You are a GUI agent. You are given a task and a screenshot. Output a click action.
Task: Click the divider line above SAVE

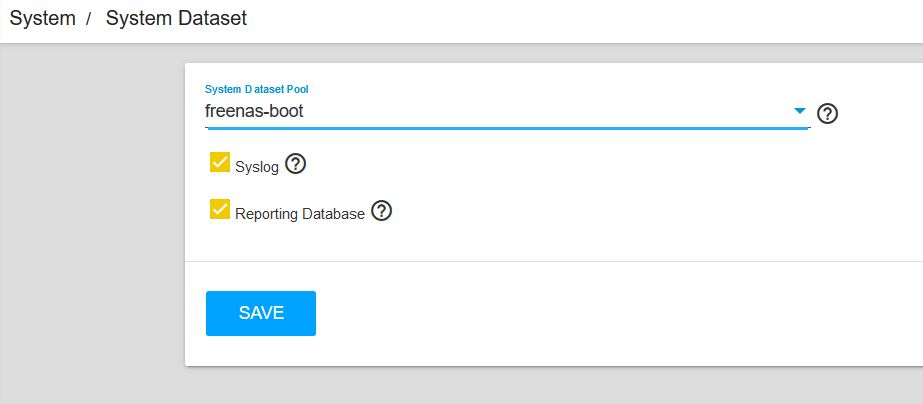click(x=554, y=261)
